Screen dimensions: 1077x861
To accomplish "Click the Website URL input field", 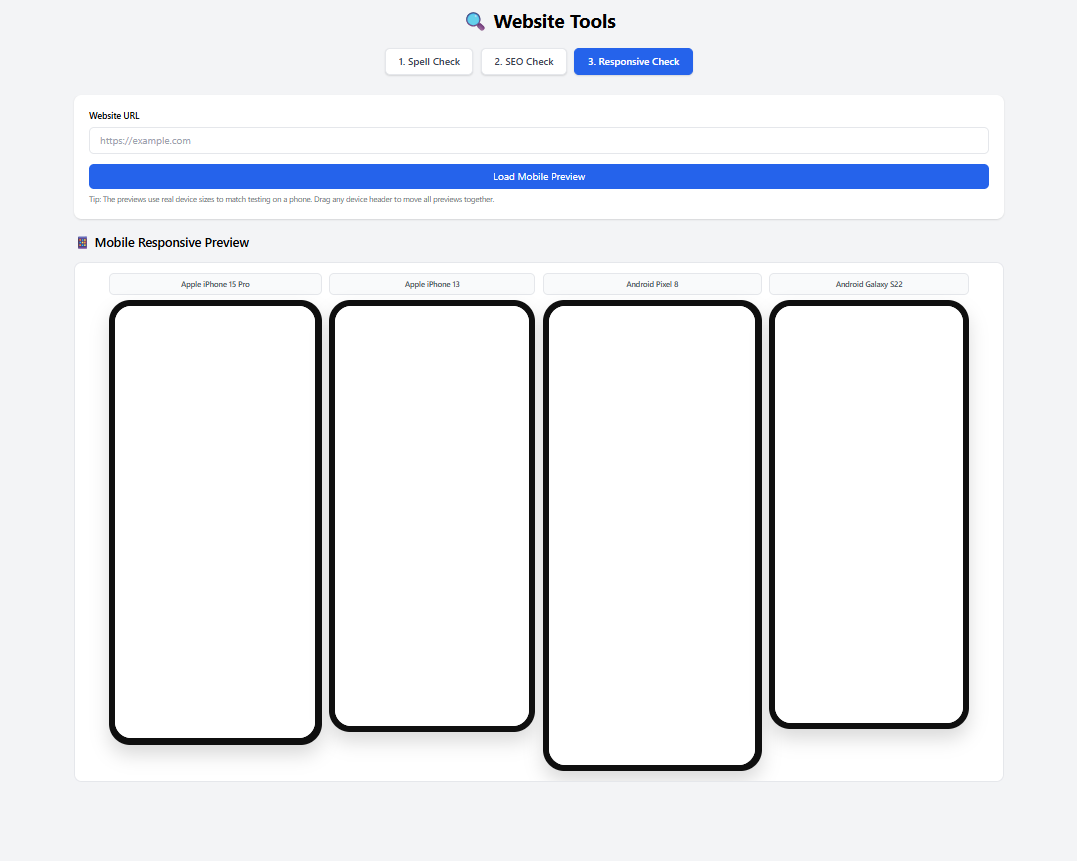I will point(539,140).
